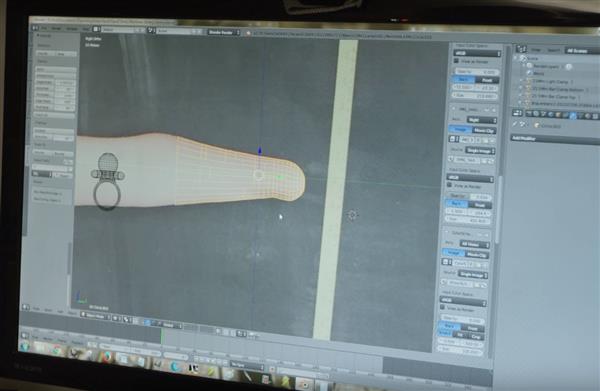Open the Axis All Views dropdown
The height and width of the screenshot is (391, 600).
coord(474,244)
